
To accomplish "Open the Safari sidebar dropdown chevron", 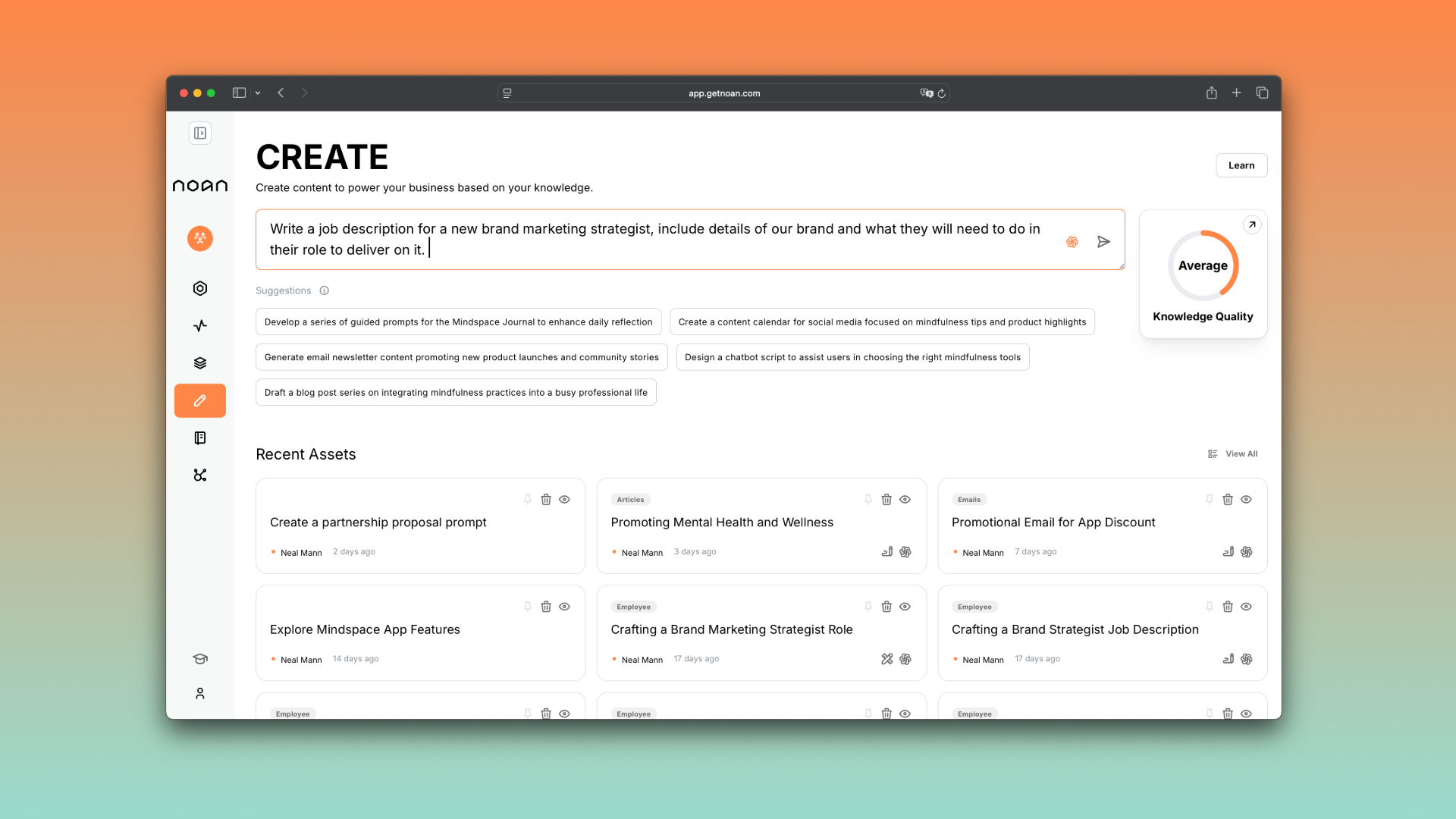I will pyautogui.click(x=258, y=93).
